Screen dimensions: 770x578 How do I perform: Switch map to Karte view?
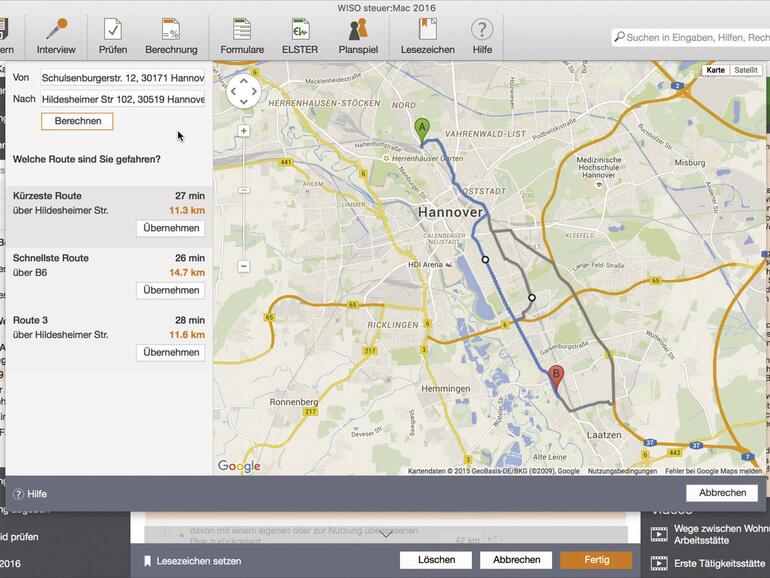[715, 70]
